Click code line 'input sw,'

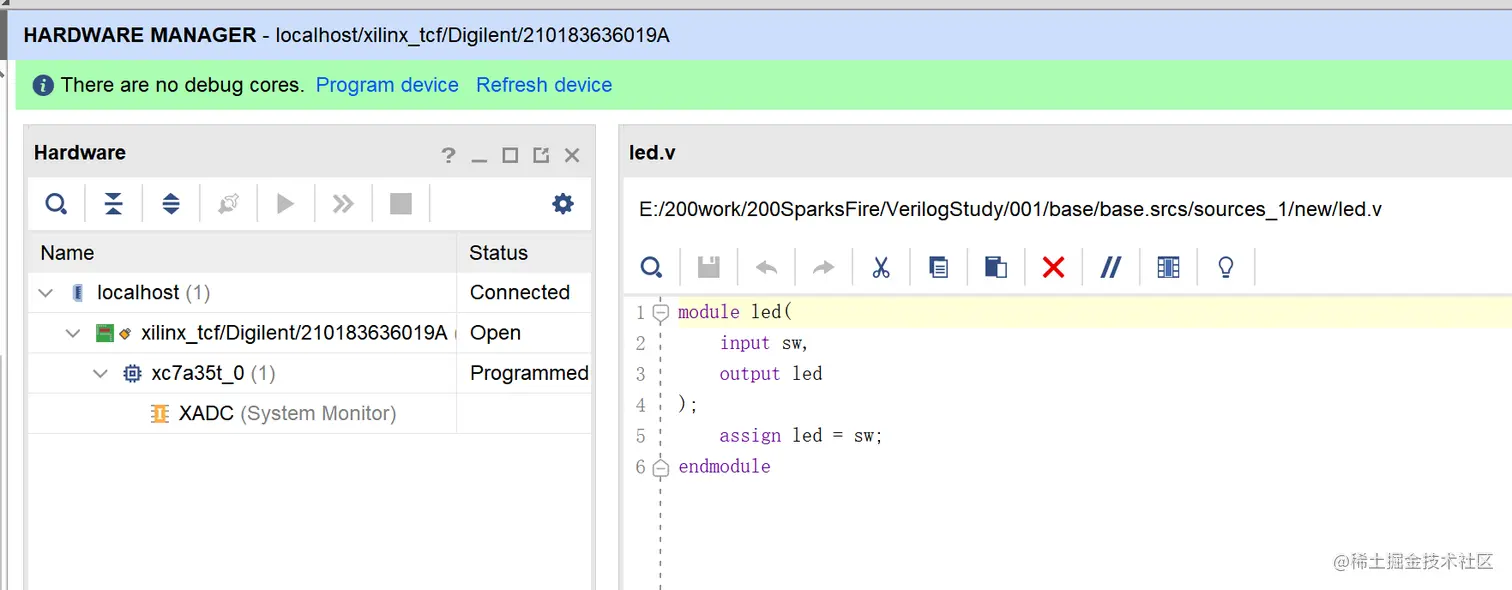pos(763,343)
